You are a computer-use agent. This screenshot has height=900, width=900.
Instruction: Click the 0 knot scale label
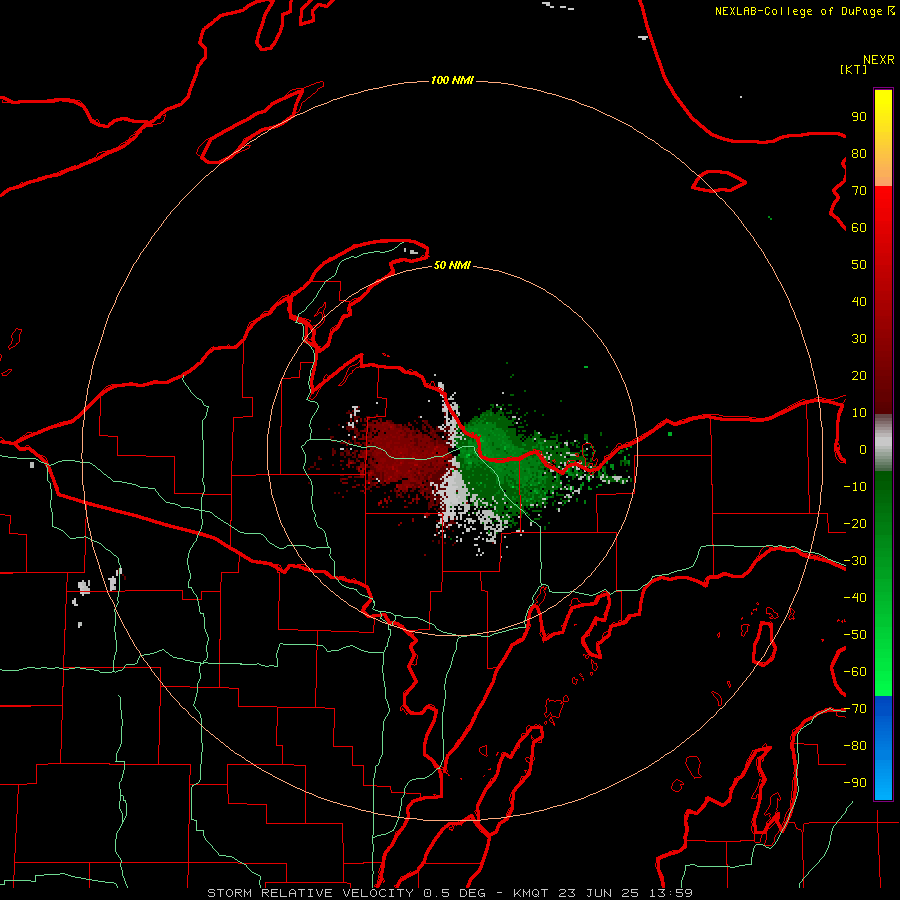[863, 449]
